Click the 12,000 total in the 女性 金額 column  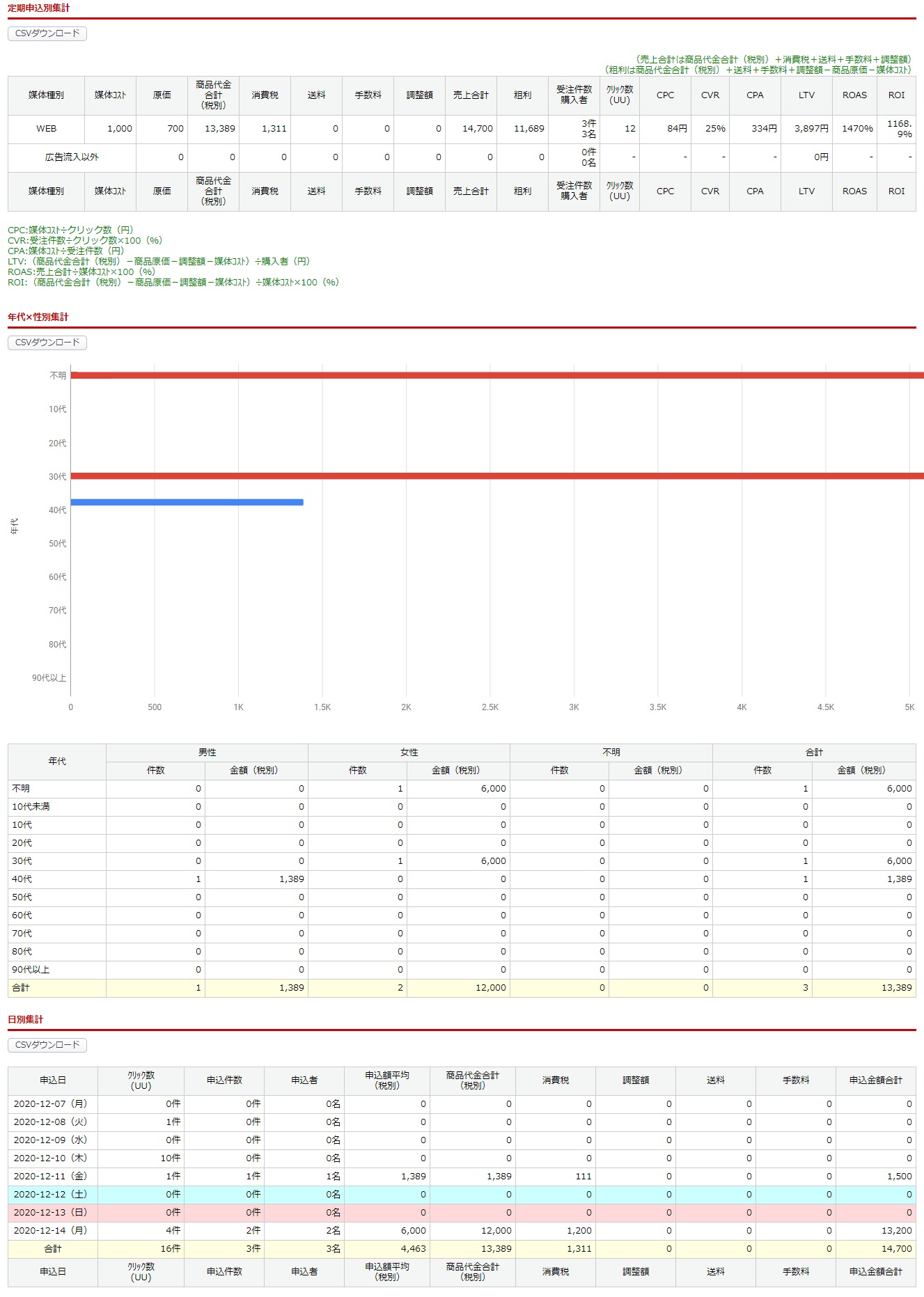(x=491, y=988)
